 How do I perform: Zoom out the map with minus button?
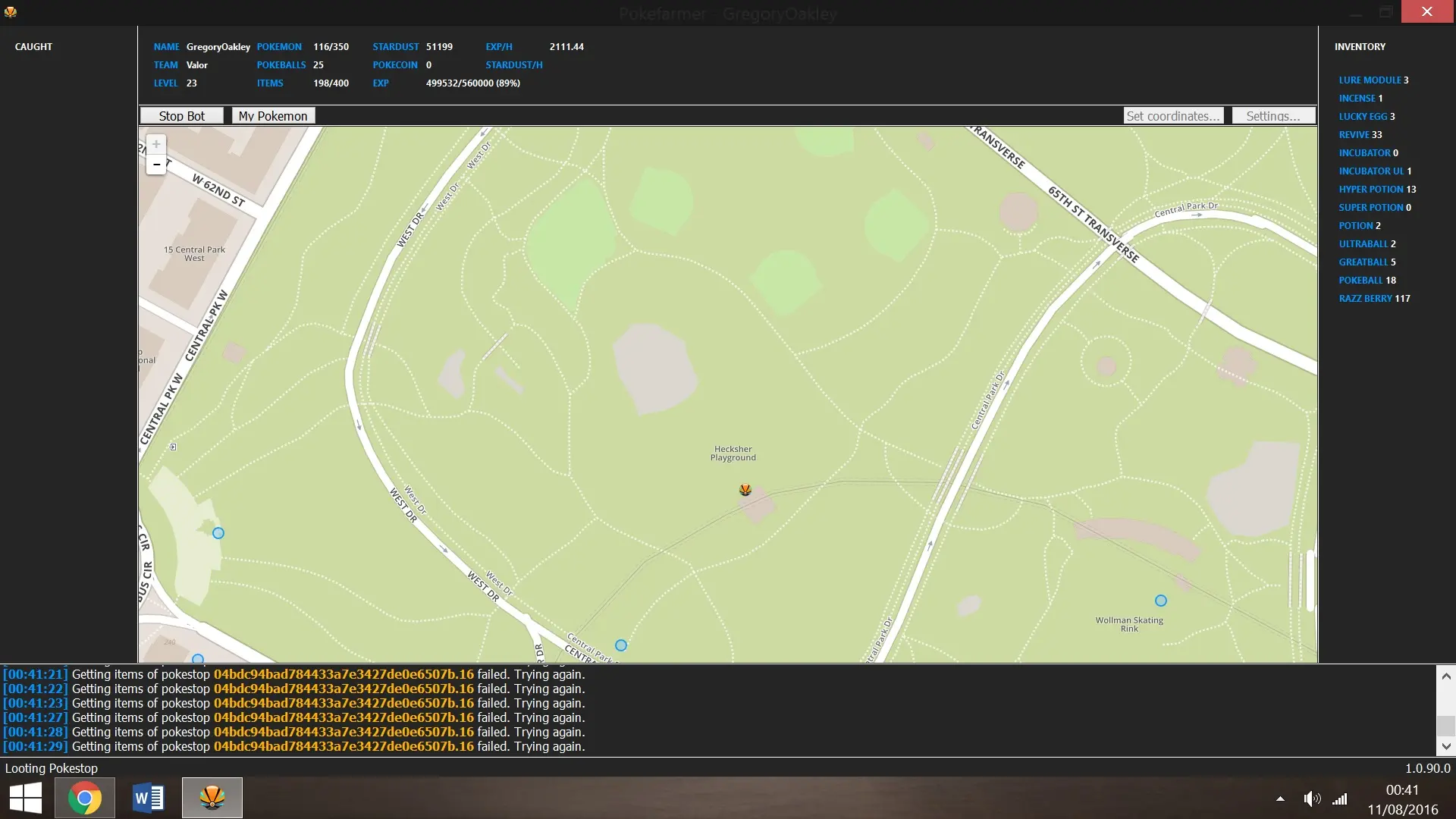point(156,164)
